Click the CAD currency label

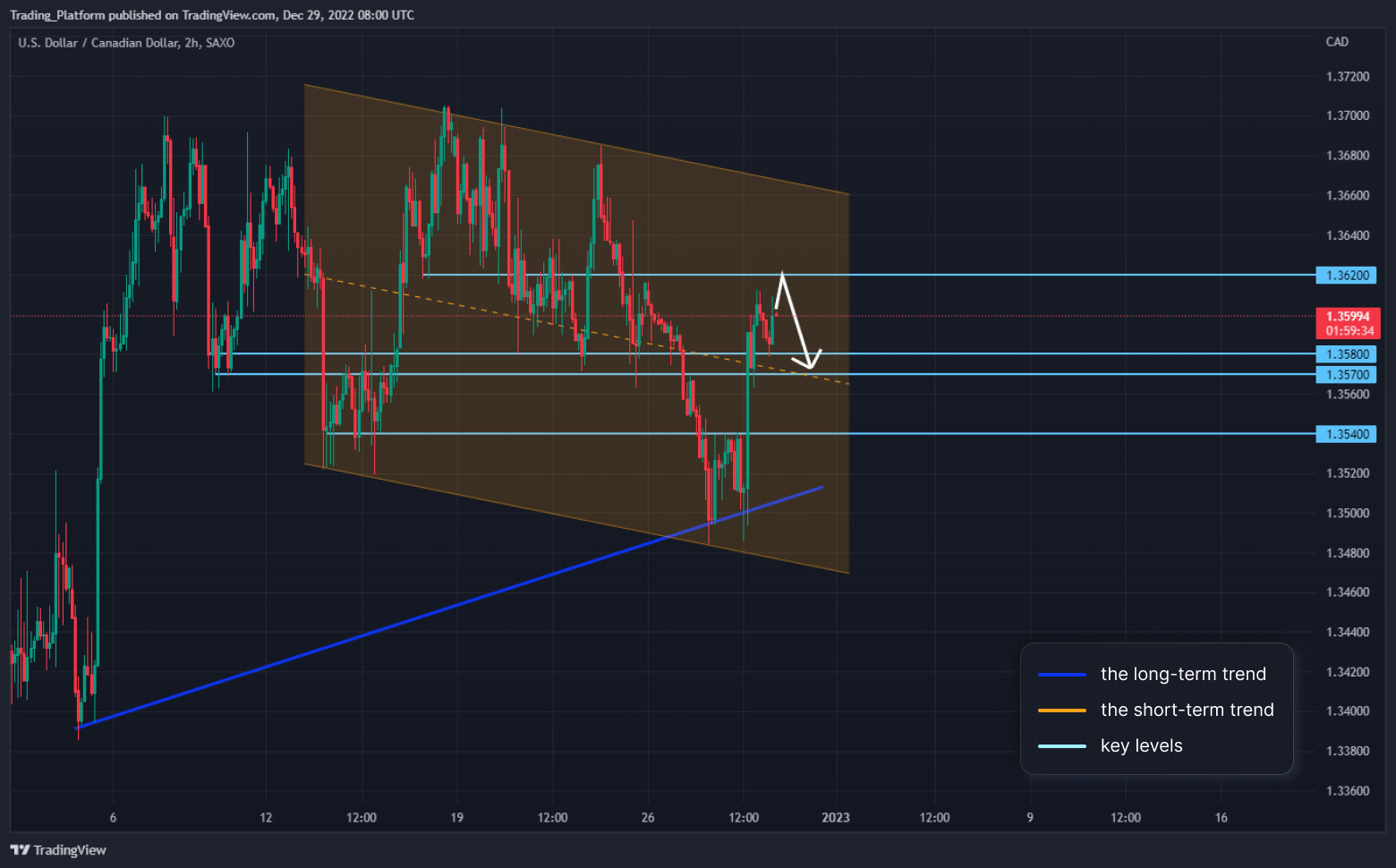pos(1337,42)
